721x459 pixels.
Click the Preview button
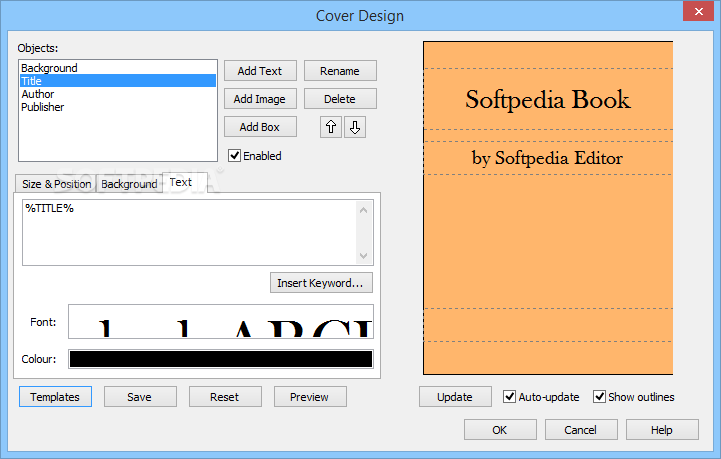[310, 397]
